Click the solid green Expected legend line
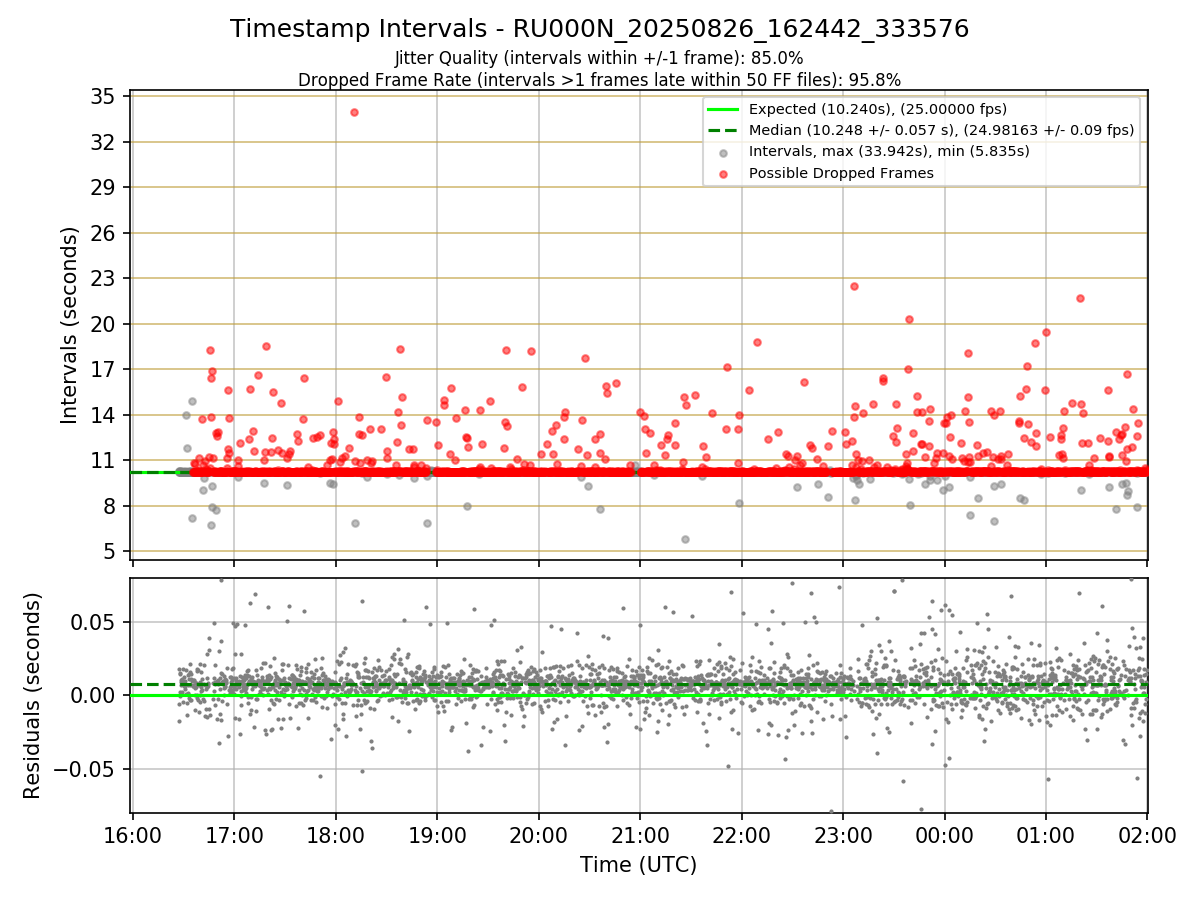The width and height of the screenshot is (1200, 900). click(724, 109)
